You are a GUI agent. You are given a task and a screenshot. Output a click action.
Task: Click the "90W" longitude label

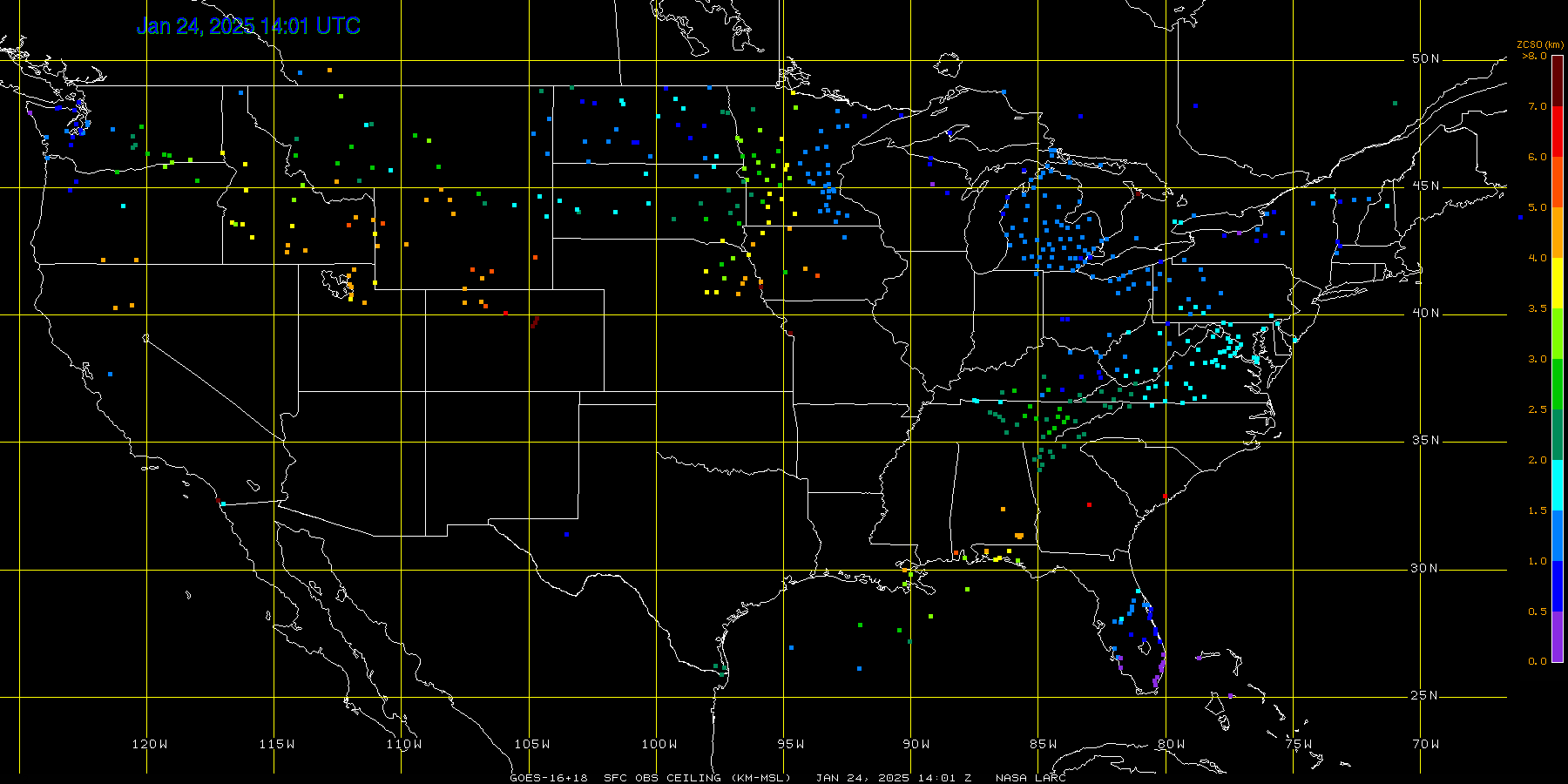pyautogui.click(x=916, y=744)
